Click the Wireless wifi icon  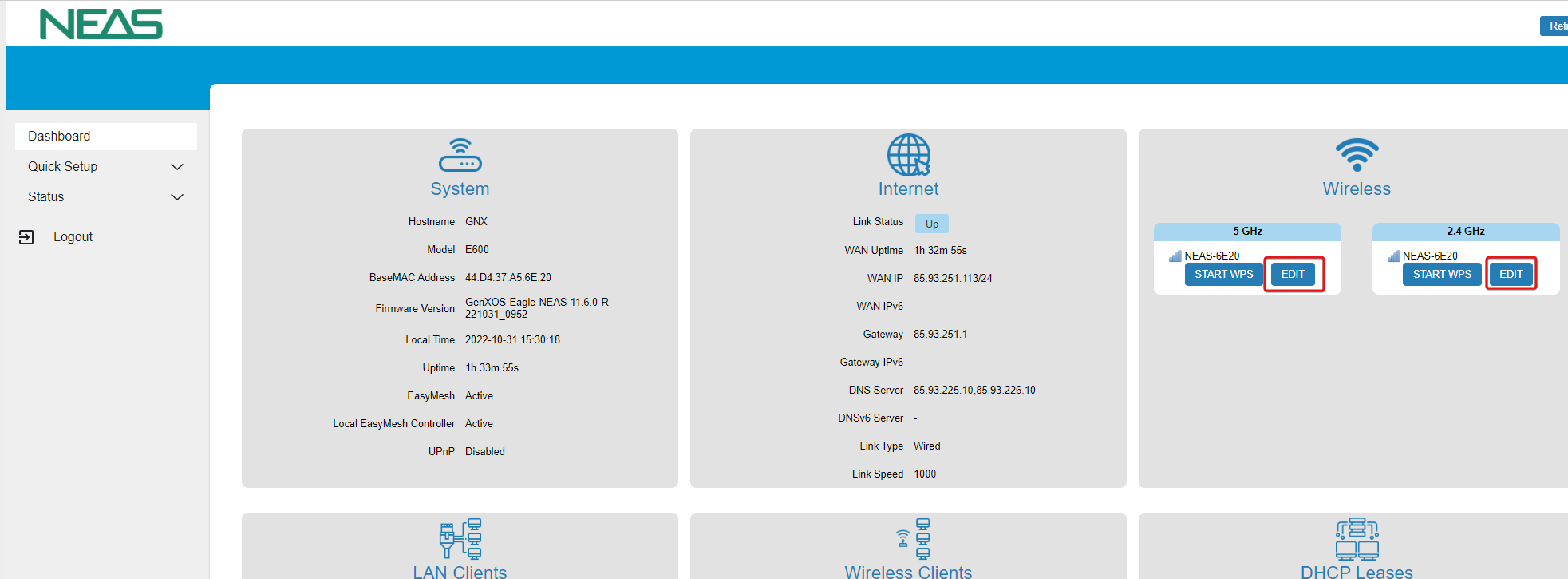(x=1357, y=155)
